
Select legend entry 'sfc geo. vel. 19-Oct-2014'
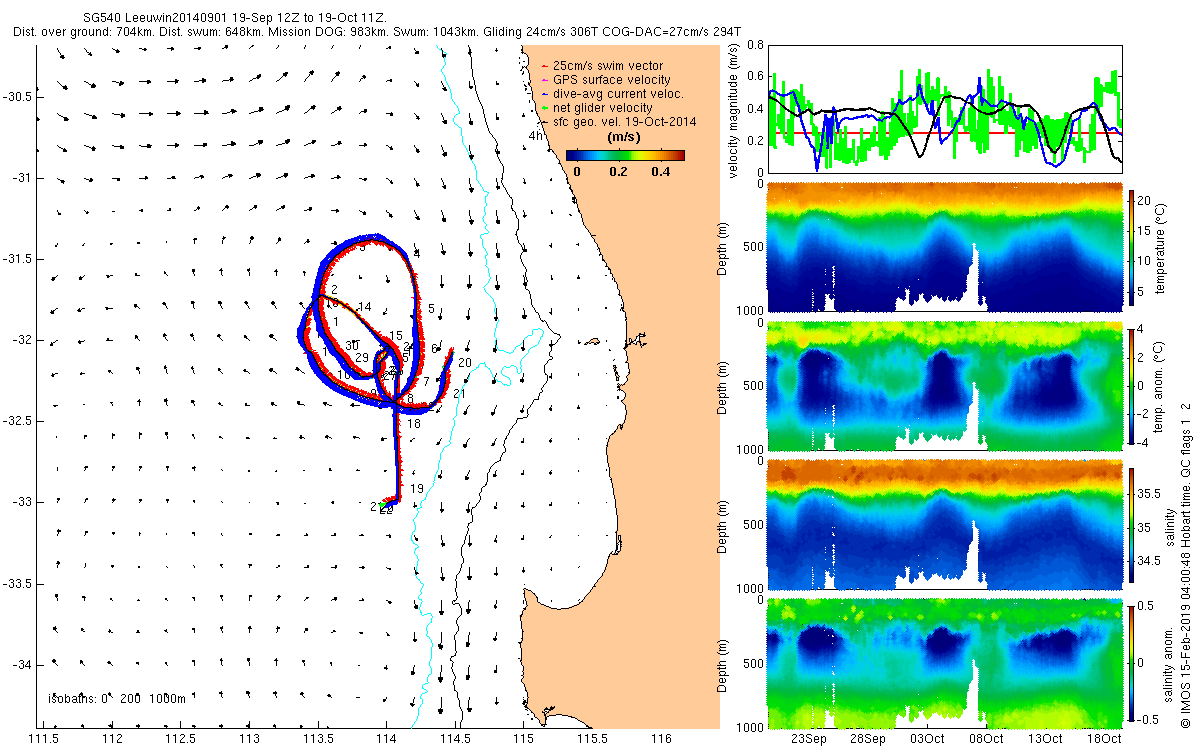point(627,121)
